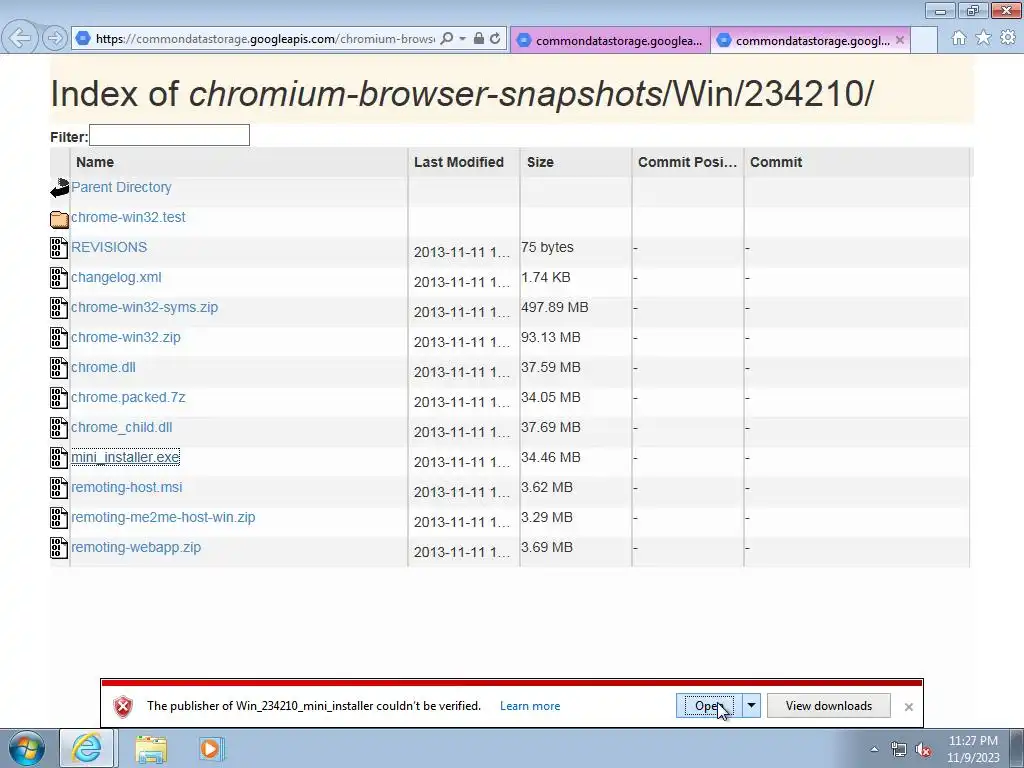The height and width of the screenshot is (768, 1024).
Task: Click the file icon beside changelog.xml
Action: click(x=59, y=278)
